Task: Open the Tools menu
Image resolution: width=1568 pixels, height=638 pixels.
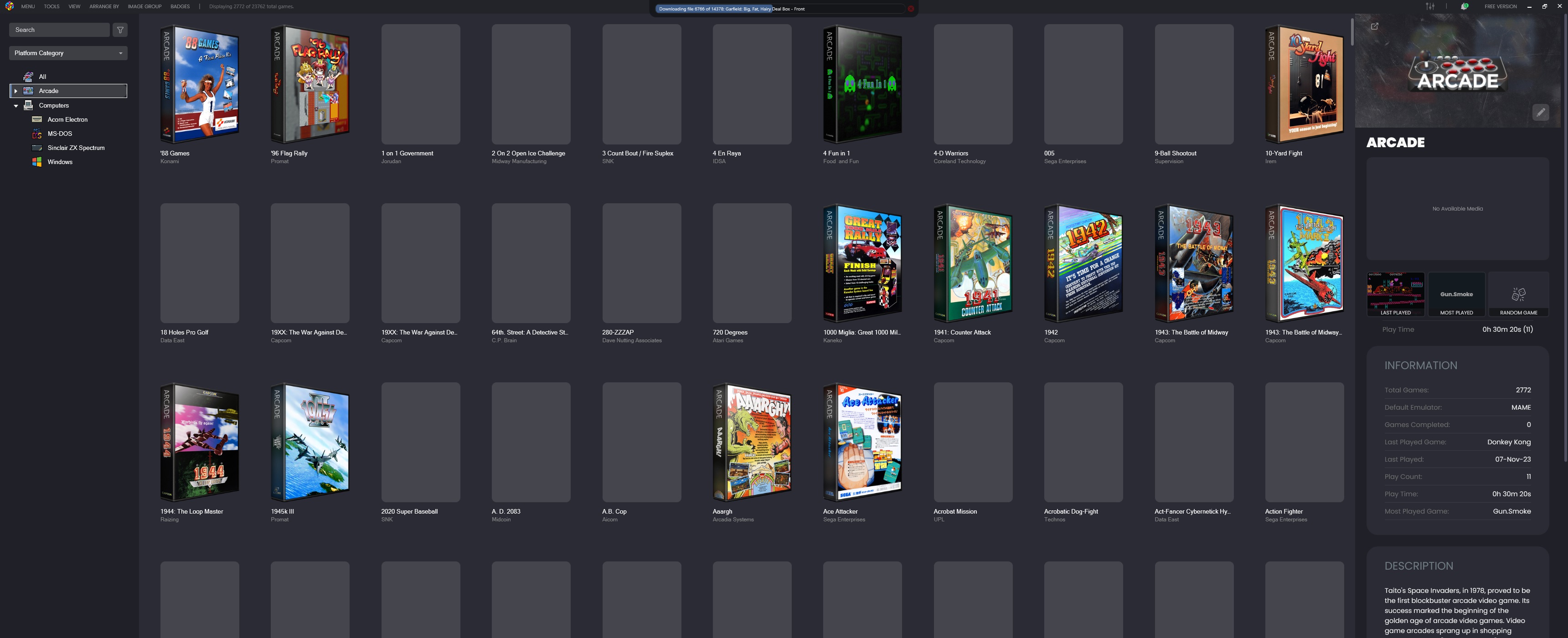Action: click(x=51, y=6)
